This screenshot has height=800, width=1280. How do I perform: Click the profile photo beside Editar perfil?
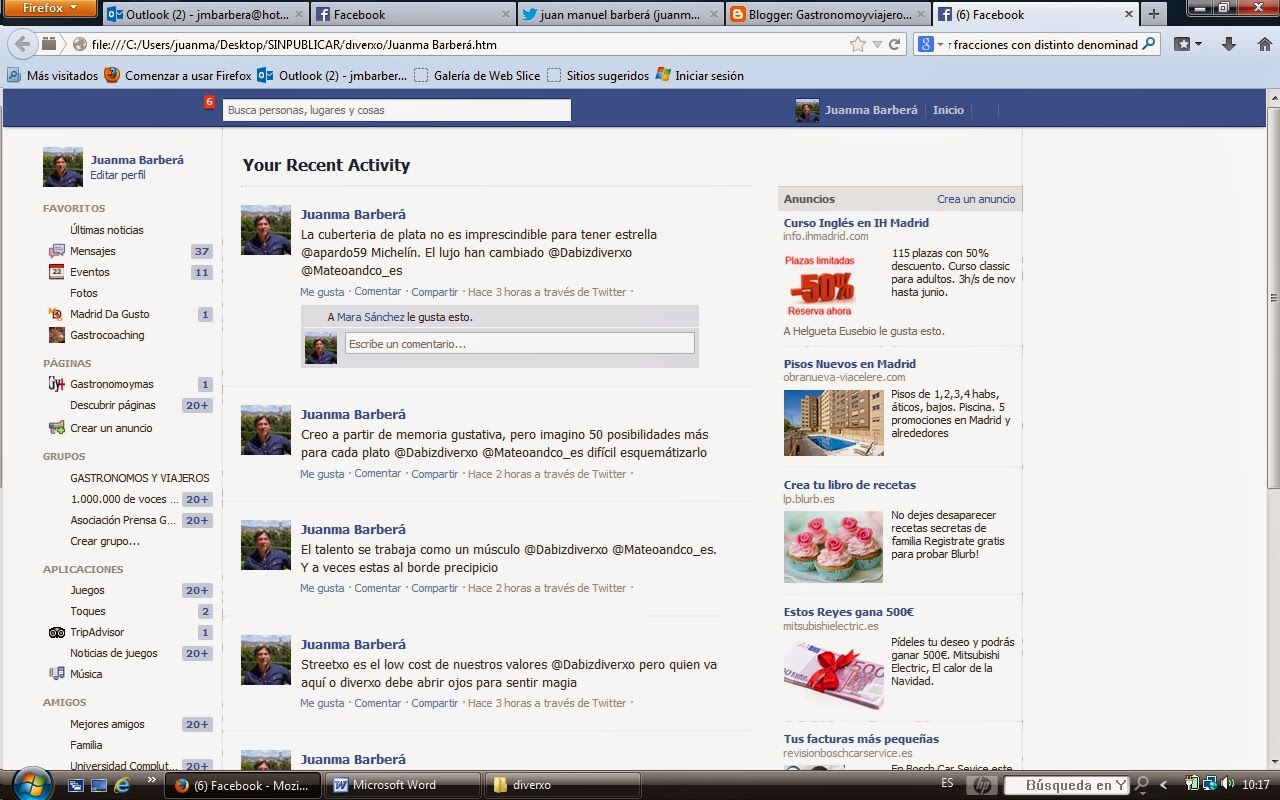[x=63, y=167]
